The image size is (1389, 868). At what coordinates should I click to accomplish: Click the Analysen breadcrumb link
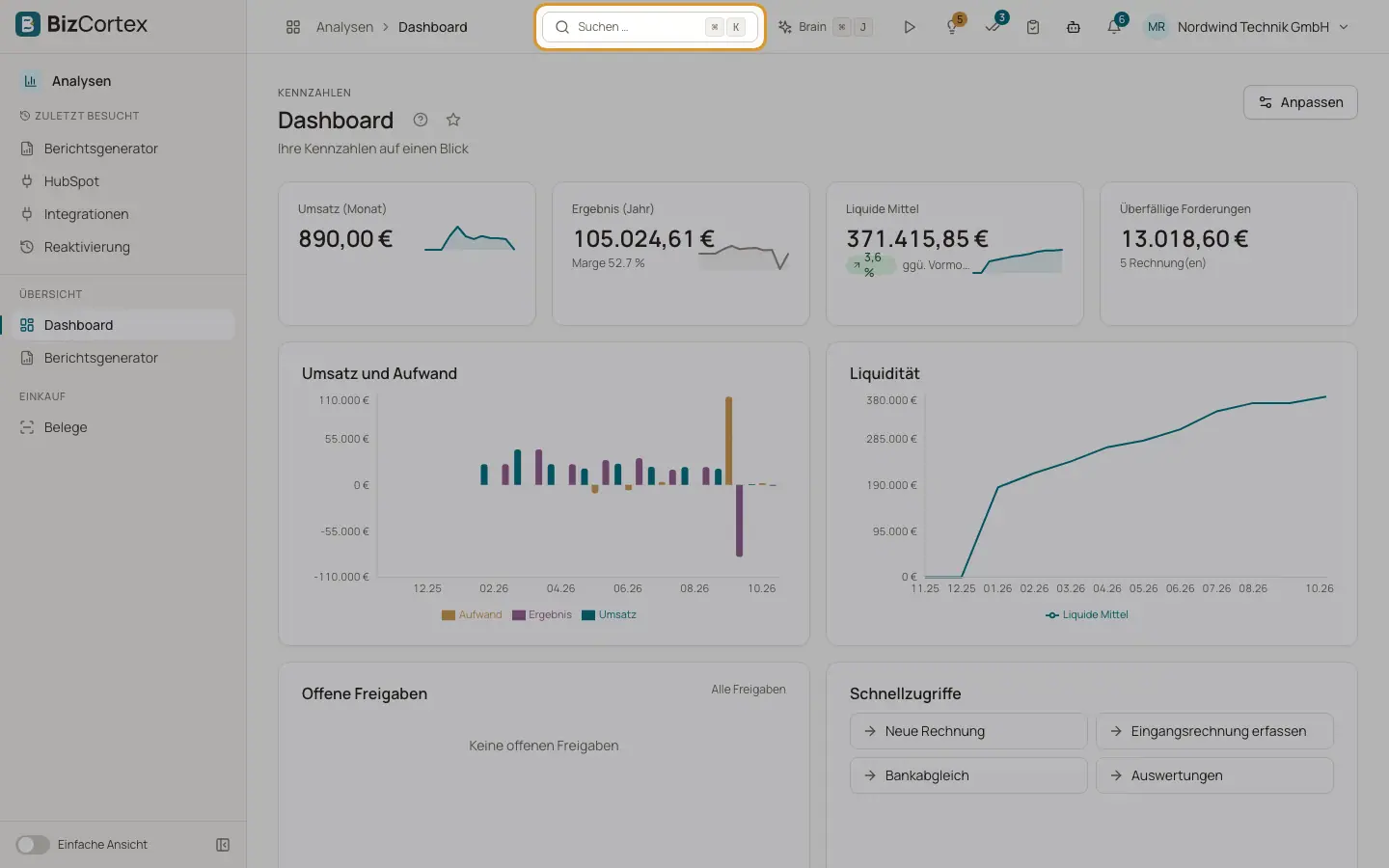pyautogui.click(x=344, y=27)
